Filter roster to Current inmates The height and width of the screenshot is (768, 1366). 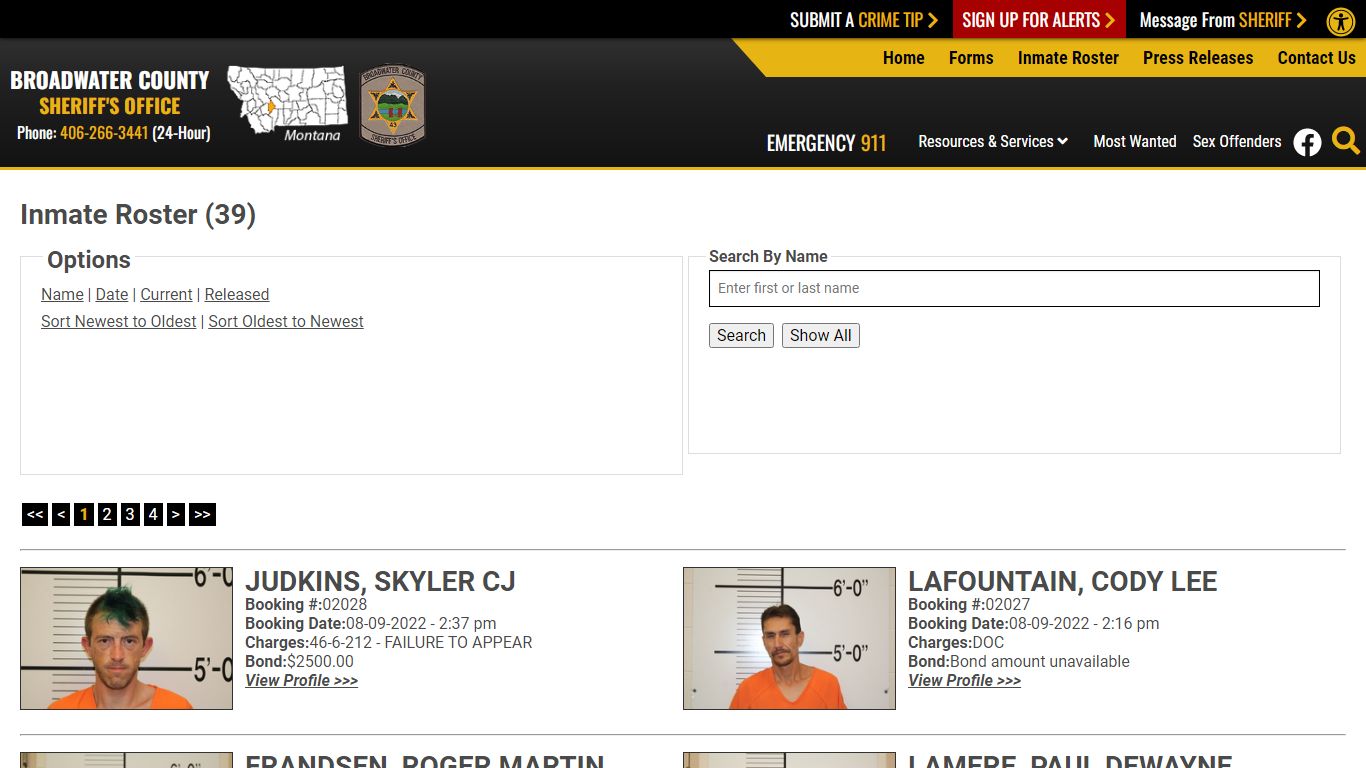click(166, 294)
